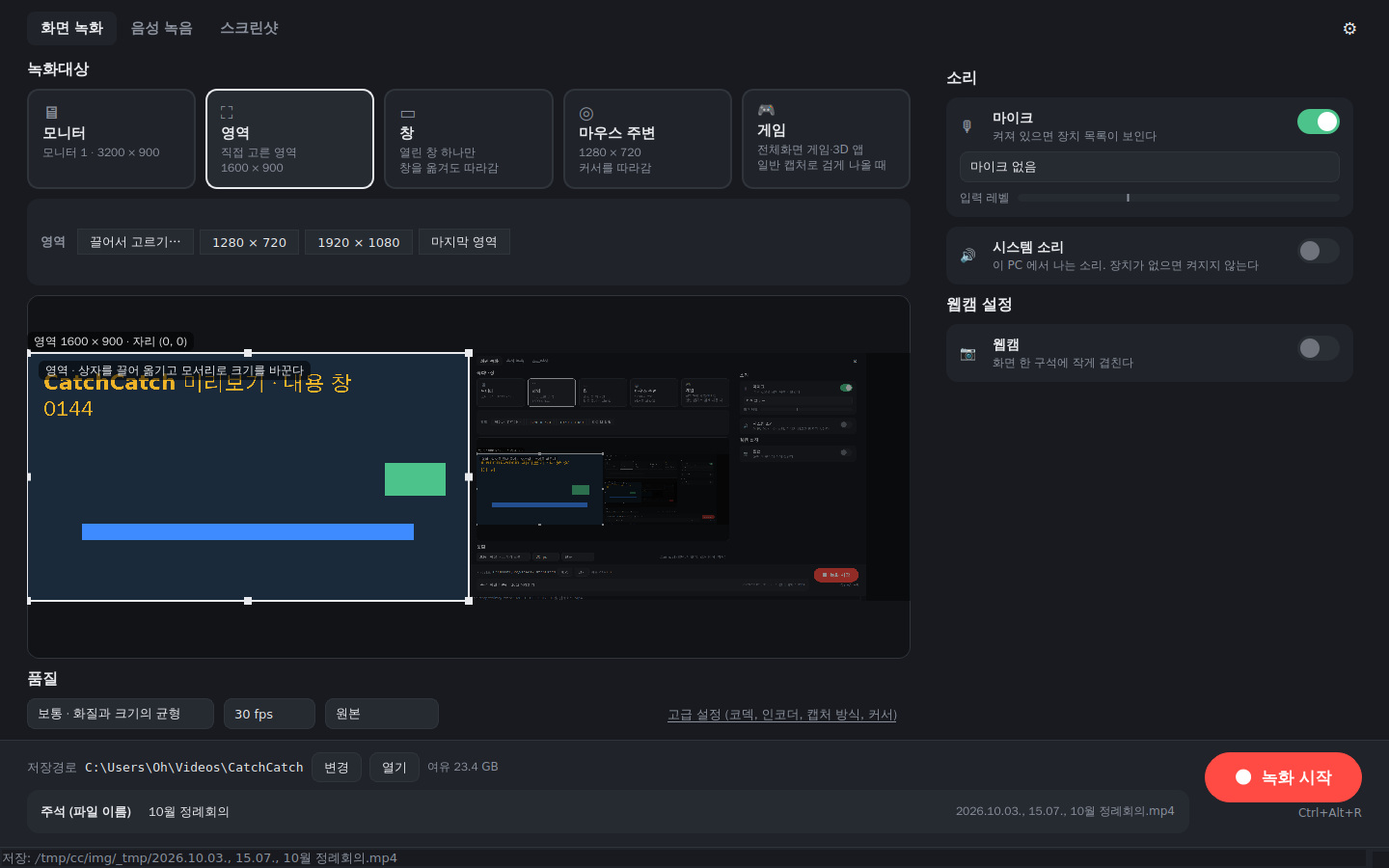Click 열기 to open save folder
The height and width of the screenshot is (868, 1389).
pos(395,768)
